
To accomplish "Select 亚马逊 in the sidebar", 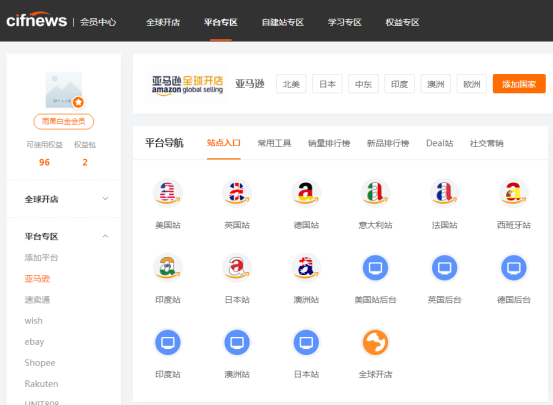I will (37, 279).
